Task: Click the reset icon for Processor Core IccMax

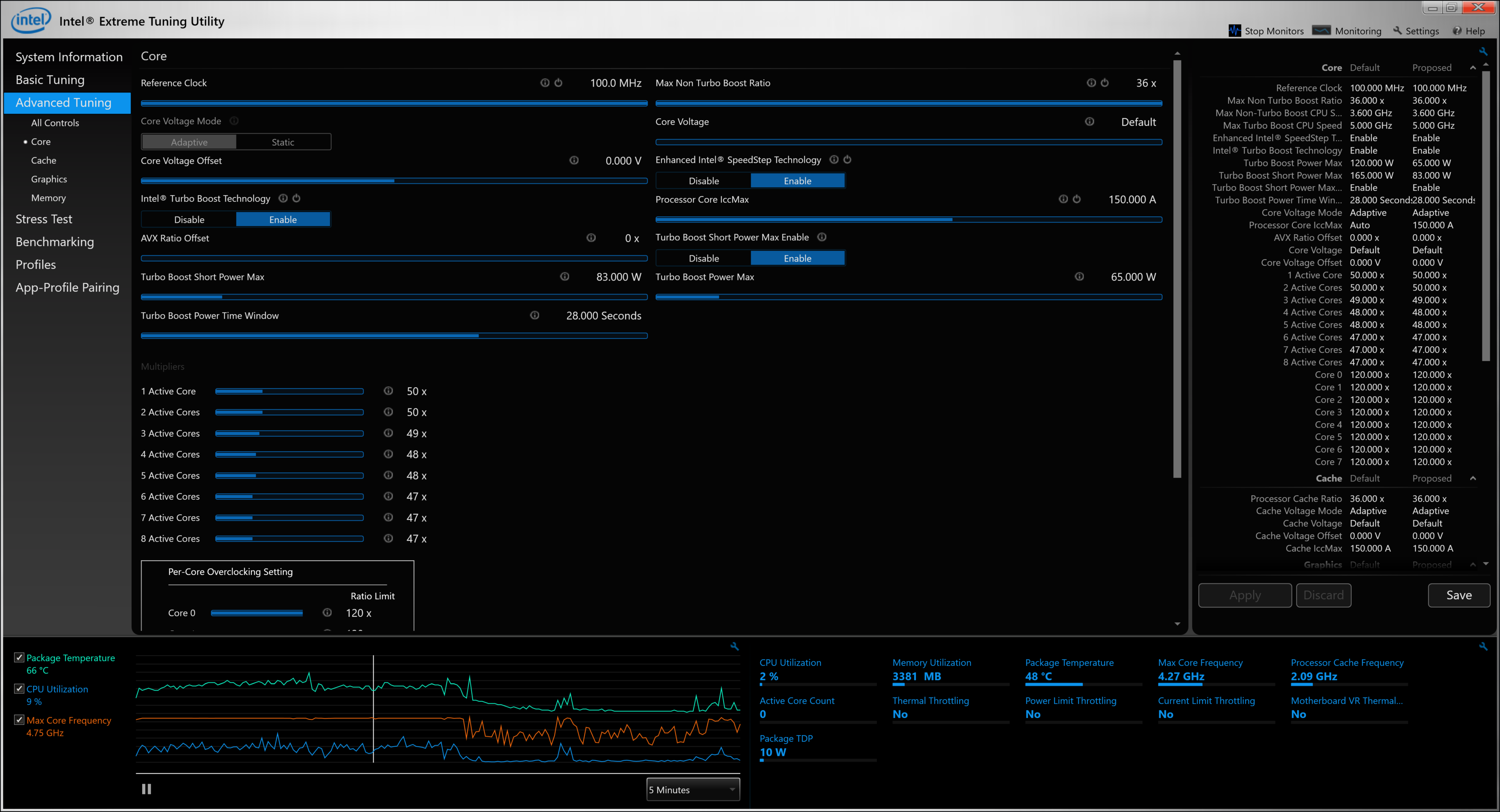Action: click(1077, 199)
